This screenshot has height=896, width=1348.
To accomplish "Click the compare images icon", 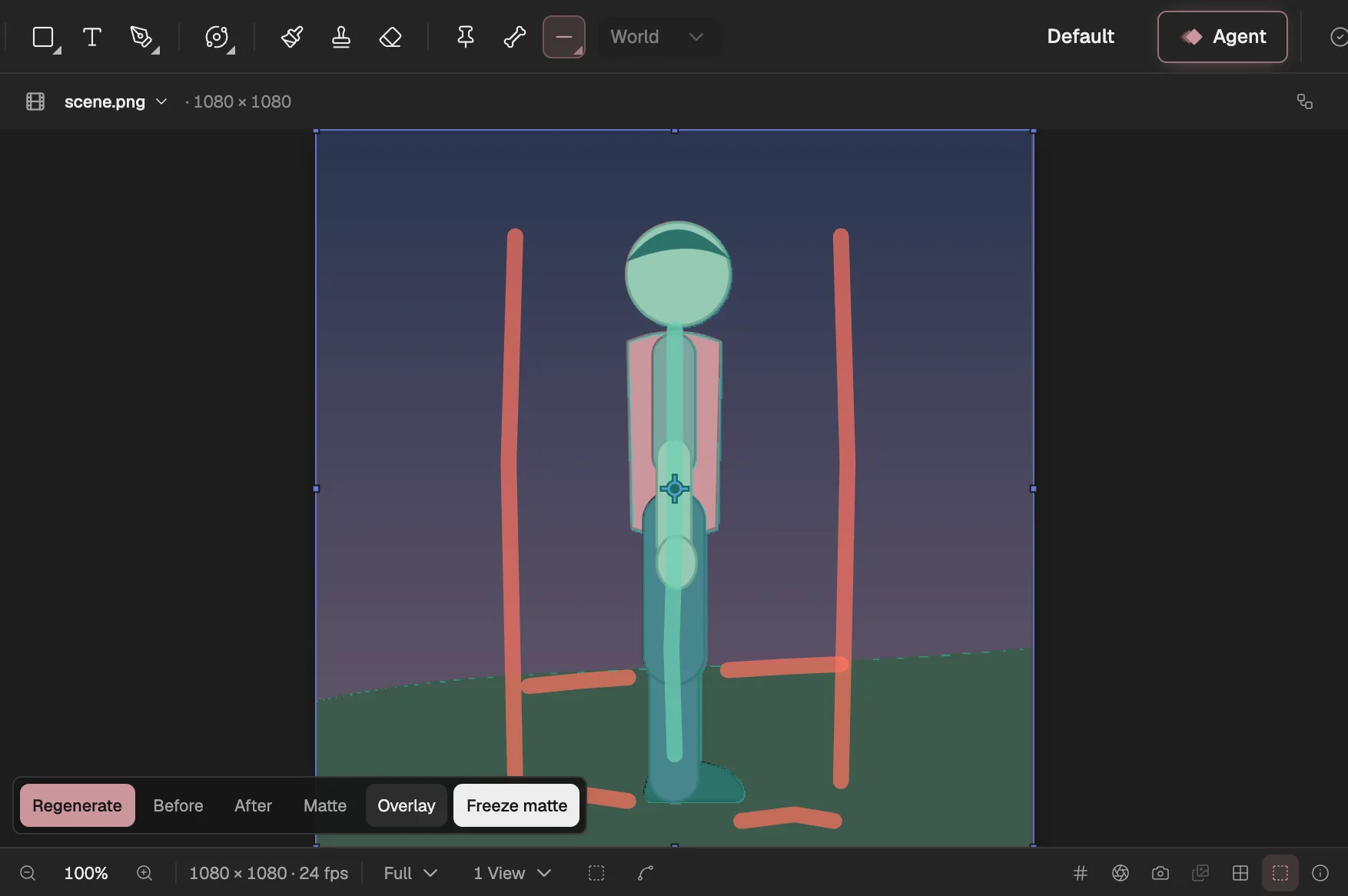I will click(x=1200, y=873).
